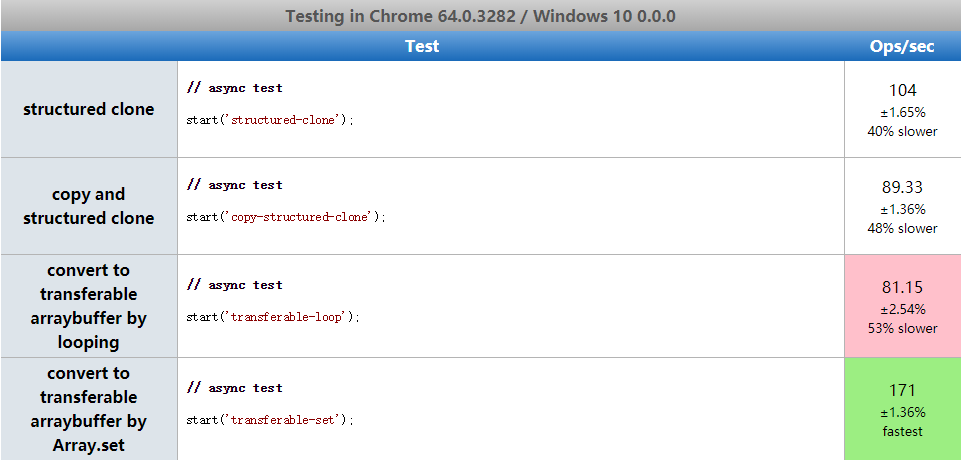Click the 89.33 ops/sec result value
This screenshot has width=963, height=463.
(902, 187)
